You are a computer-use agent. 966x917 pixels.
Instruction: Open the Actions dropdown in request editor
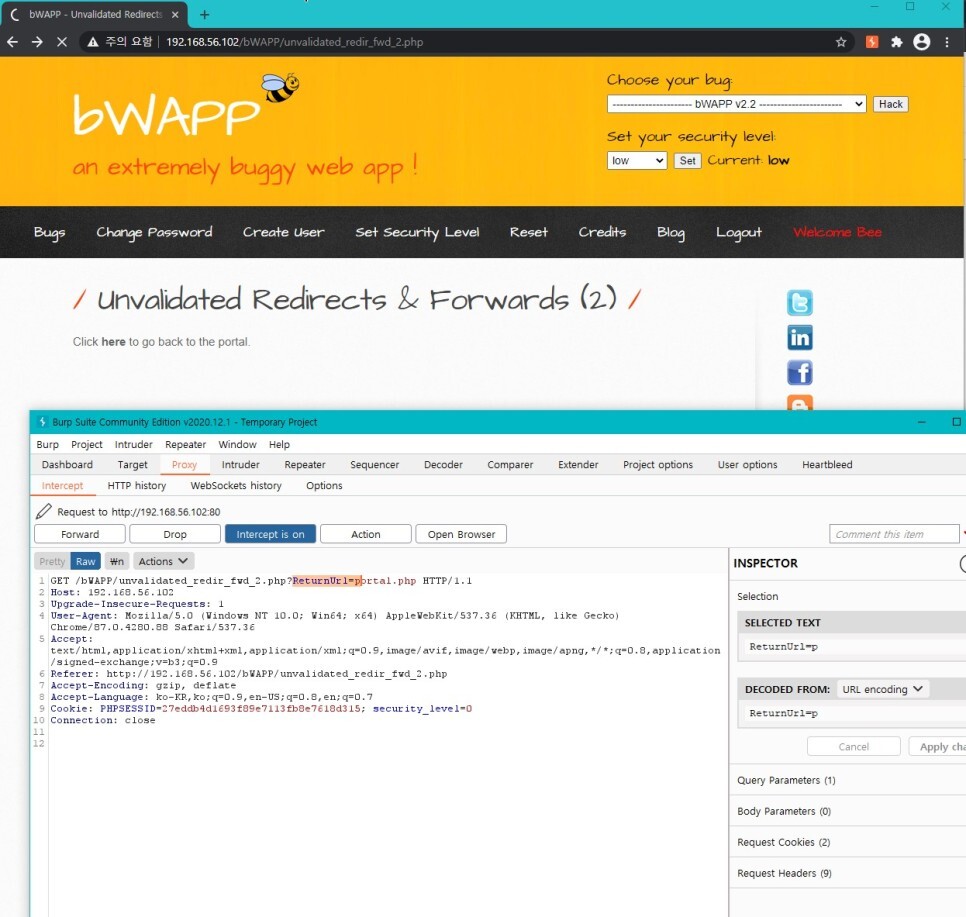click(x=163, y=561)
